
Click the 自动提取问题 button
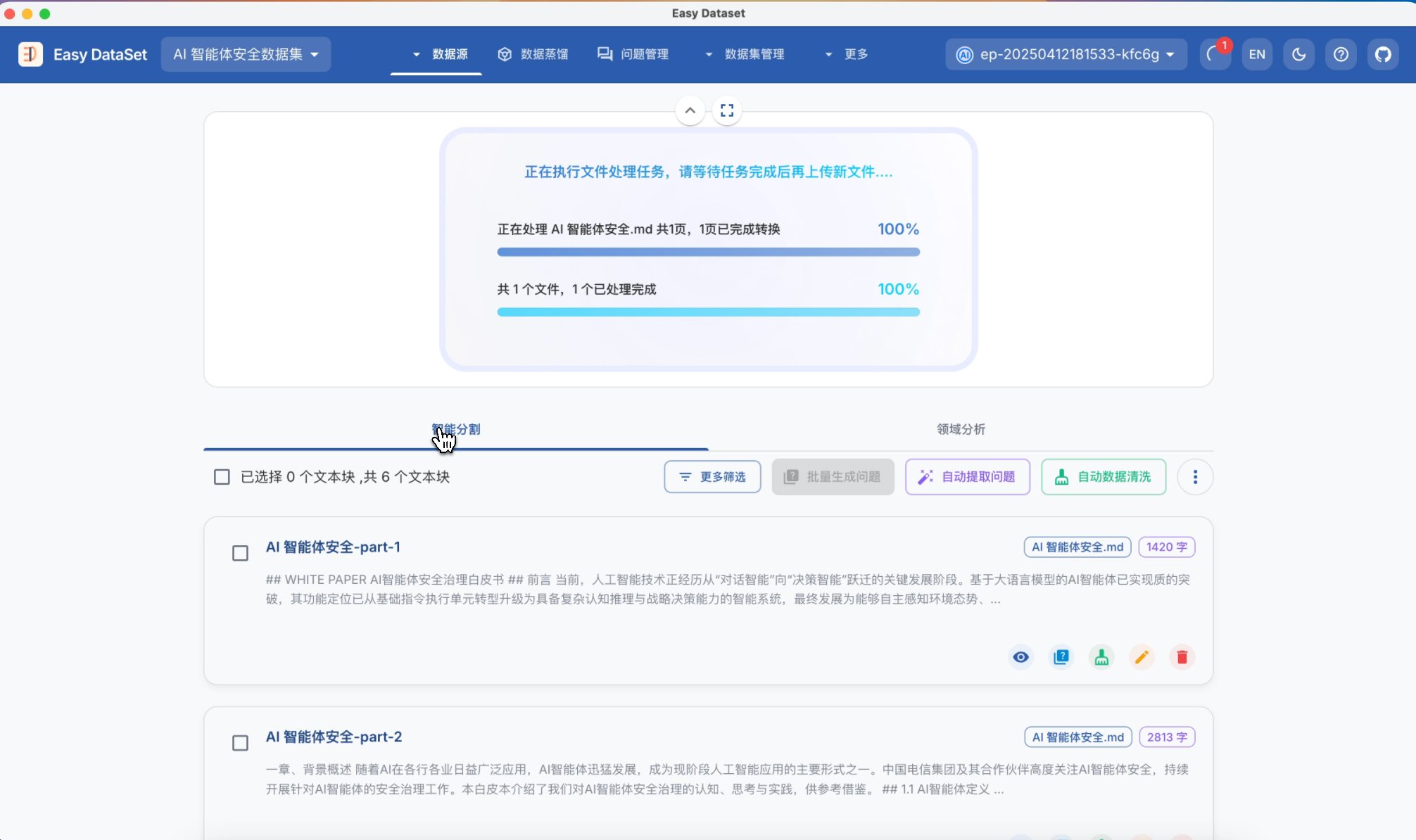(x=967, y=477)
